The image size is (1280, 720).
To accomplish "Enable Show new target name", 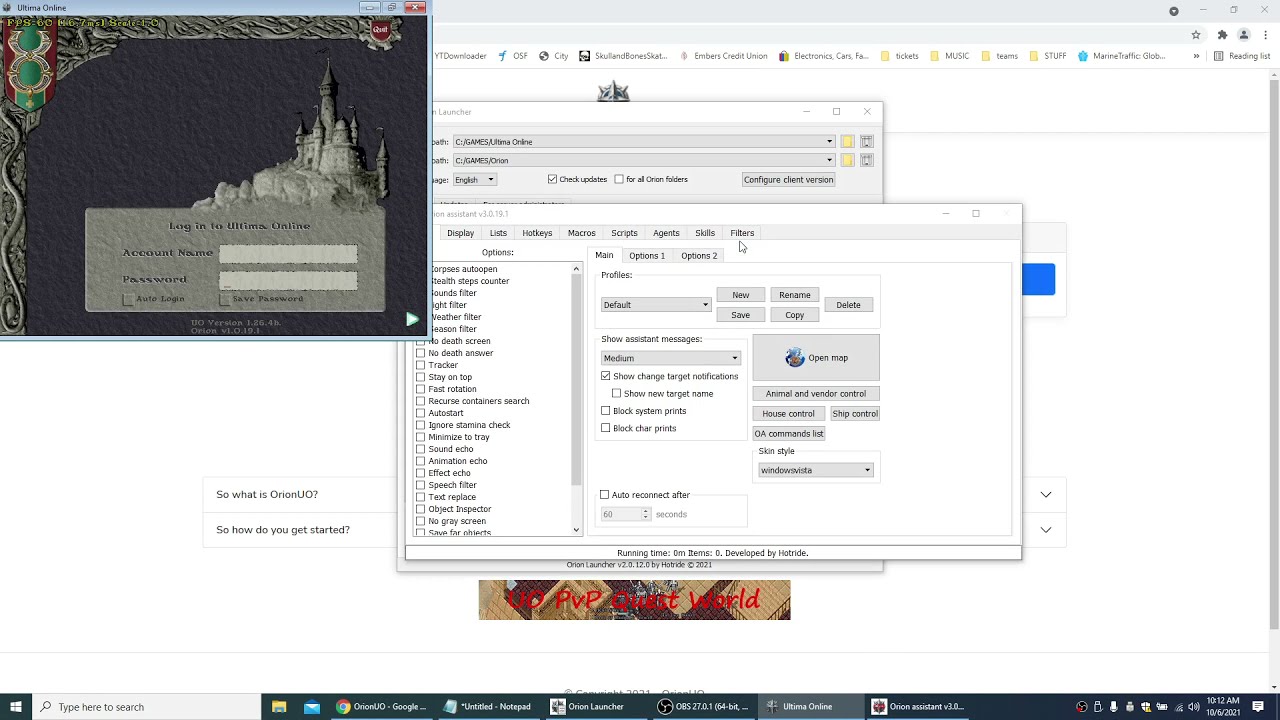I will tap(617, 394).
